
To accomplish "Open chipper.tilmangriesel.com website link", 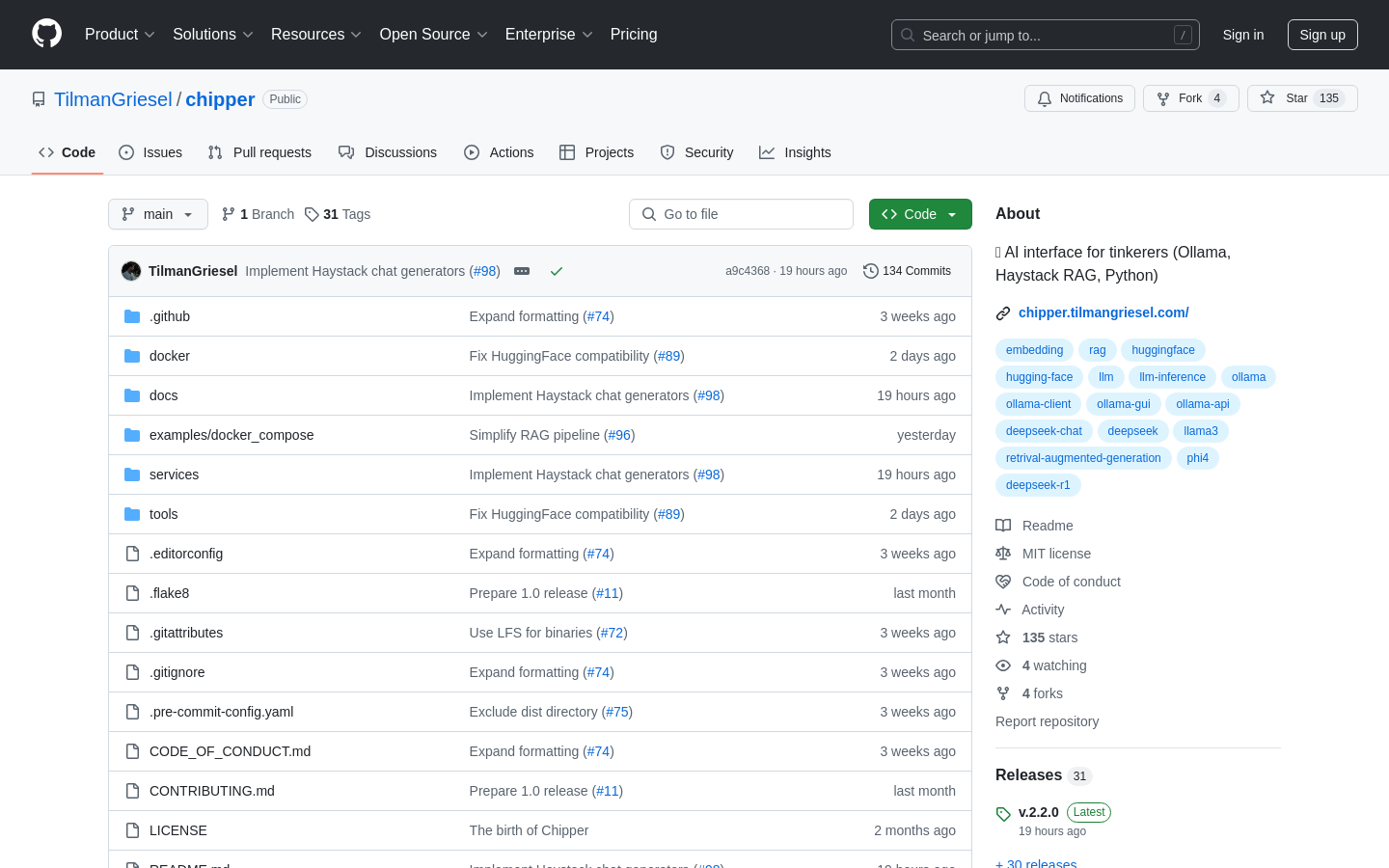I will click(1103, 312).
